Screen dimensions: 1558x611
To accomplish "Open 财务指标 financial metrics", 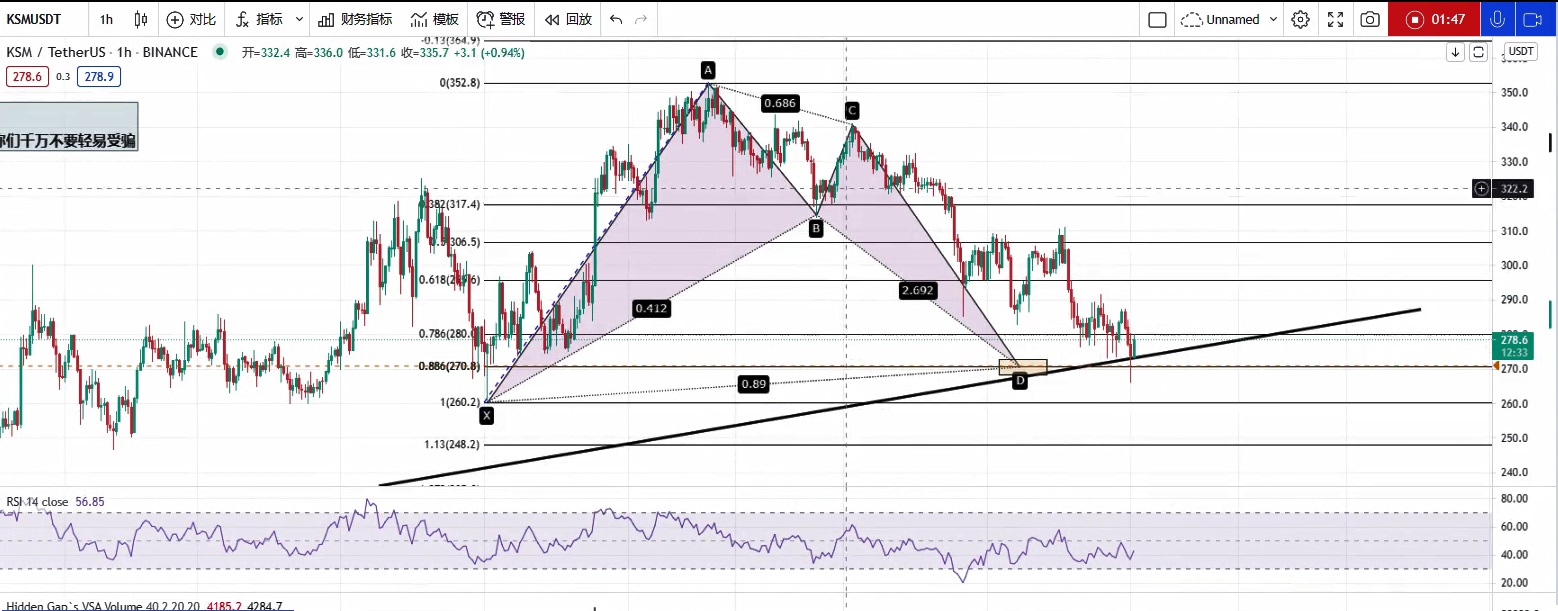I will click(355, 19).
